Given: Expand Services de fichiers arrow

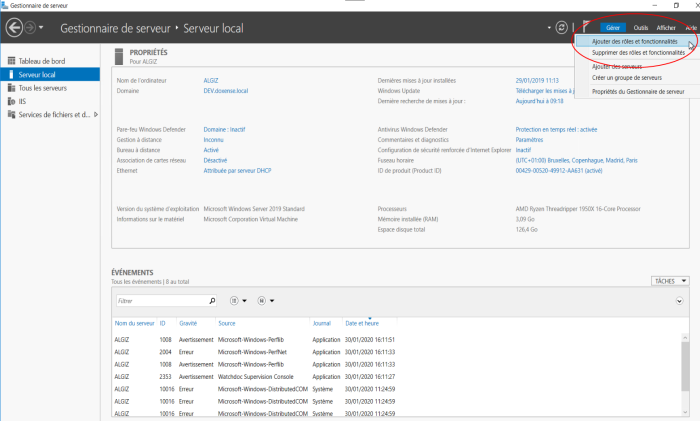Looking at the screenshot, I should coord(95,114).
